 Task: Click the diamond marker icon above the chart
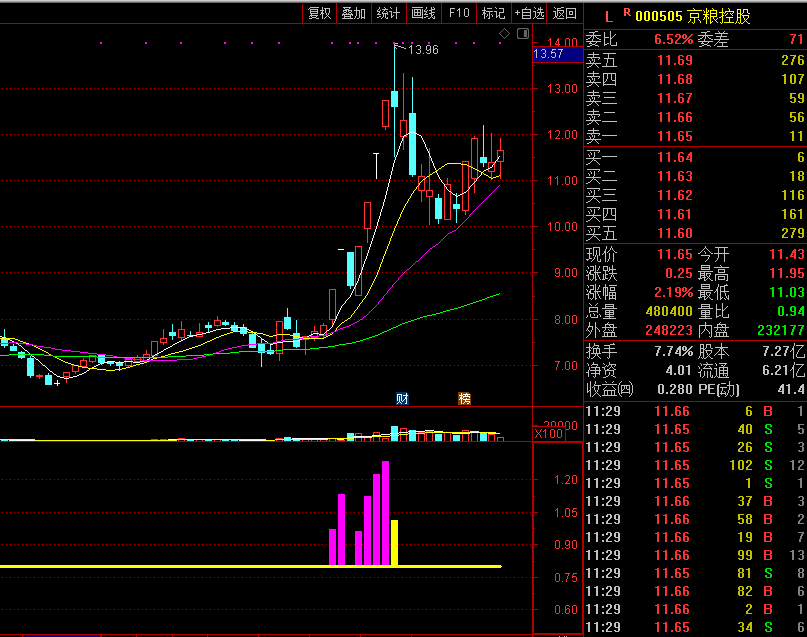(504, 34)
